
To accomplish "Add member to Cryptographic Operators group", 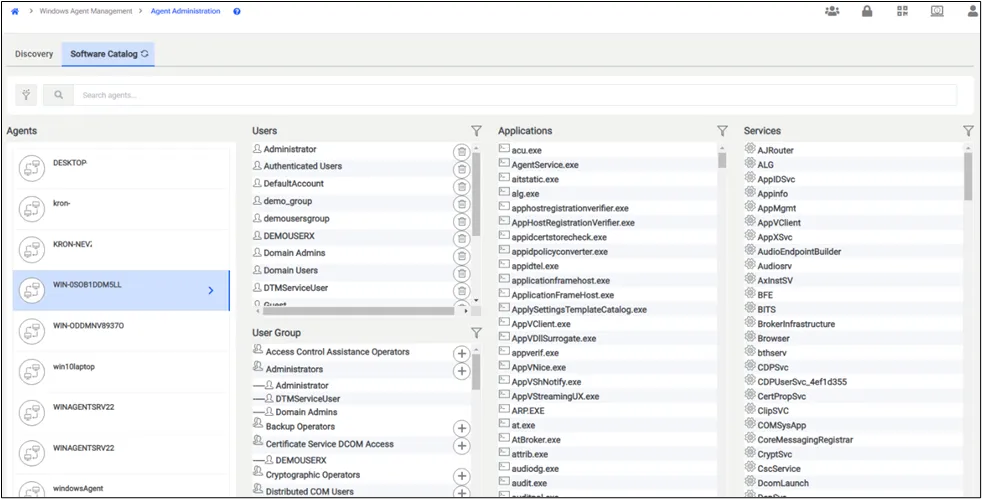I will (x=461, y=476).
